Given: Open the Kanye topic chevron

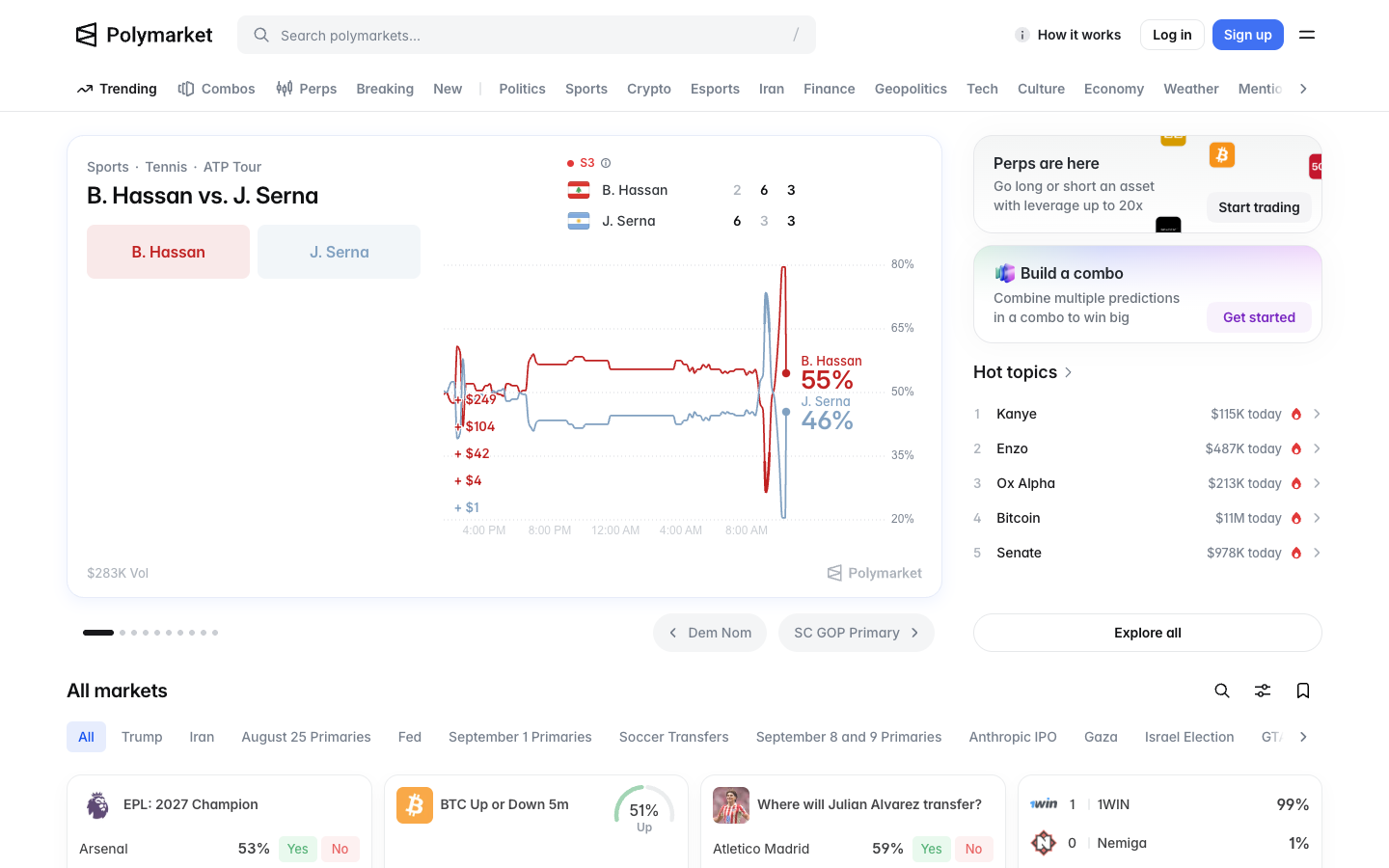Looking at the screenshot, I should pos(1317,414).
